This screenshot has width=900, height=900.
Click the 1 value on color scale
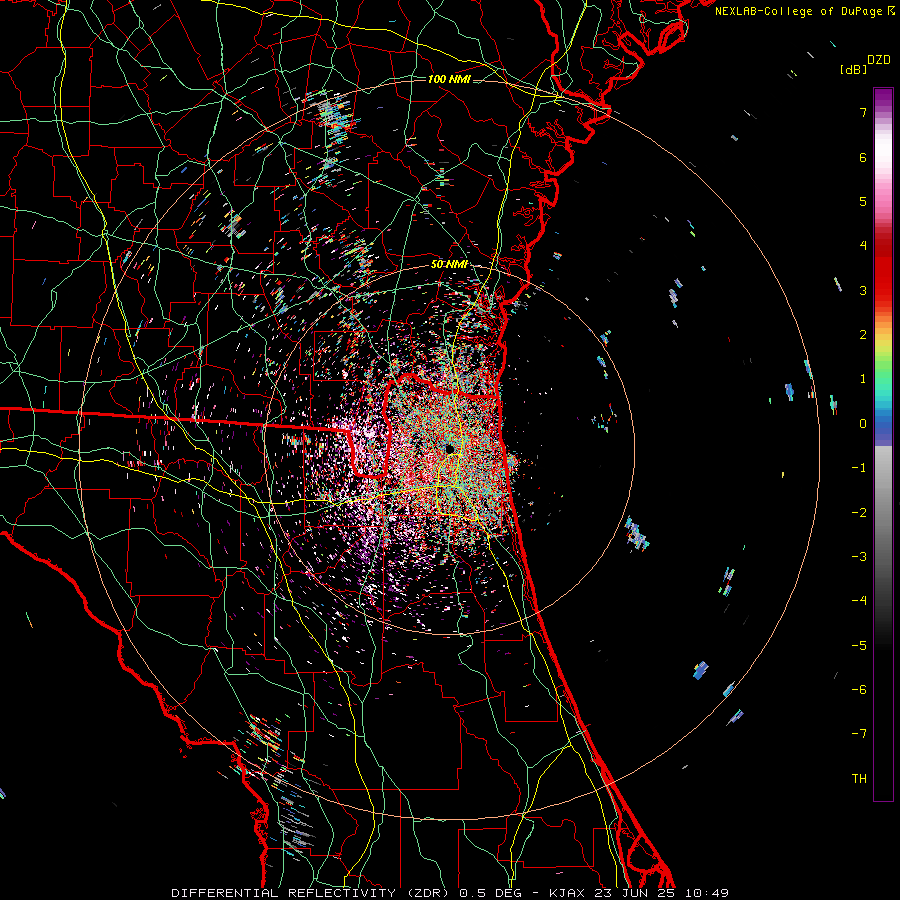(x=863, y=379)
